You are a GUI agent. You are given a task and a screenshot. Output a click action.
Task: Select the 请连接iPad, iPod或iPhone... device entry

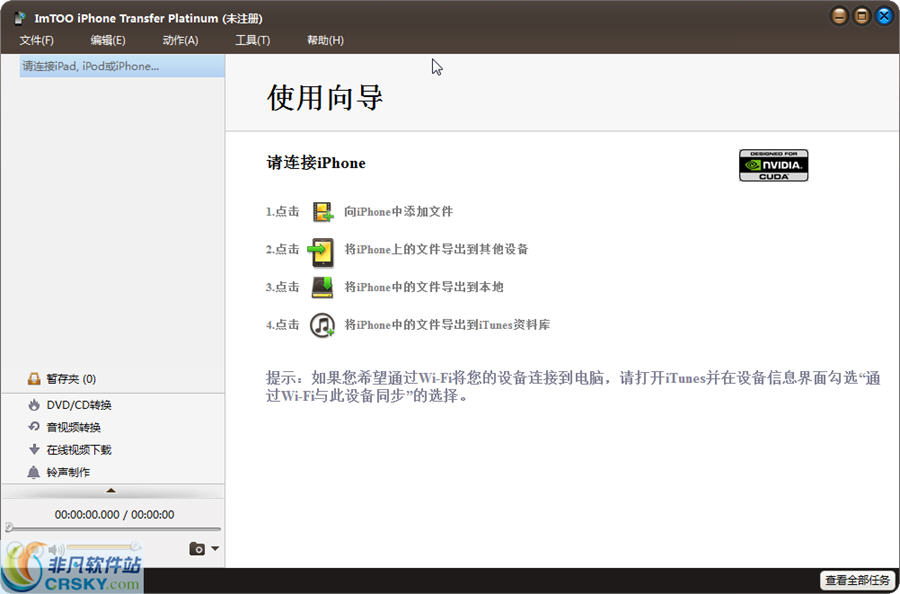pyautogui.click(x=122, y=66)
